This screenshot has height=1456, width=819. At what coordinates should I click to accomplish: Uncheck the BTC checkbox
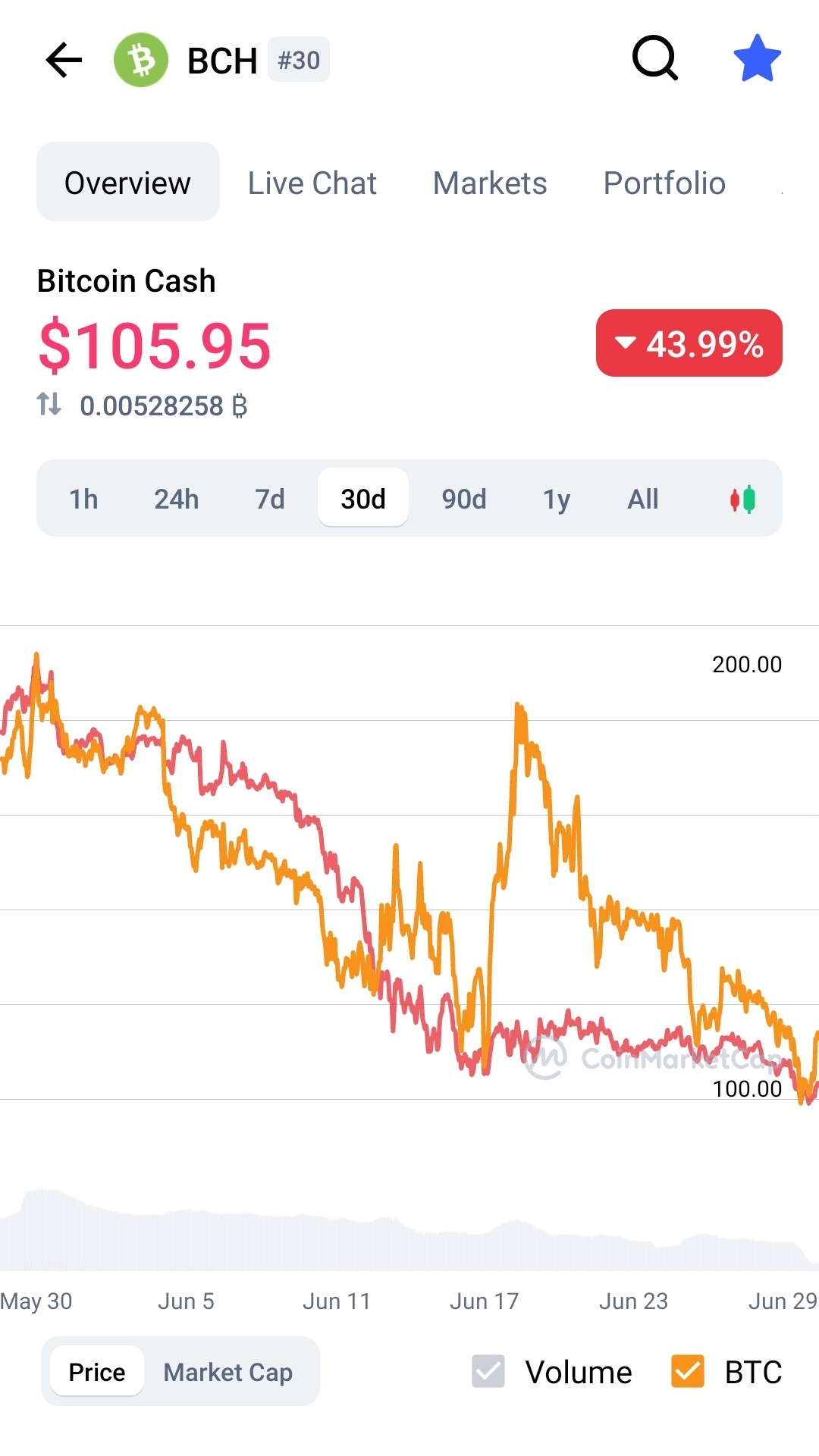688,1371
